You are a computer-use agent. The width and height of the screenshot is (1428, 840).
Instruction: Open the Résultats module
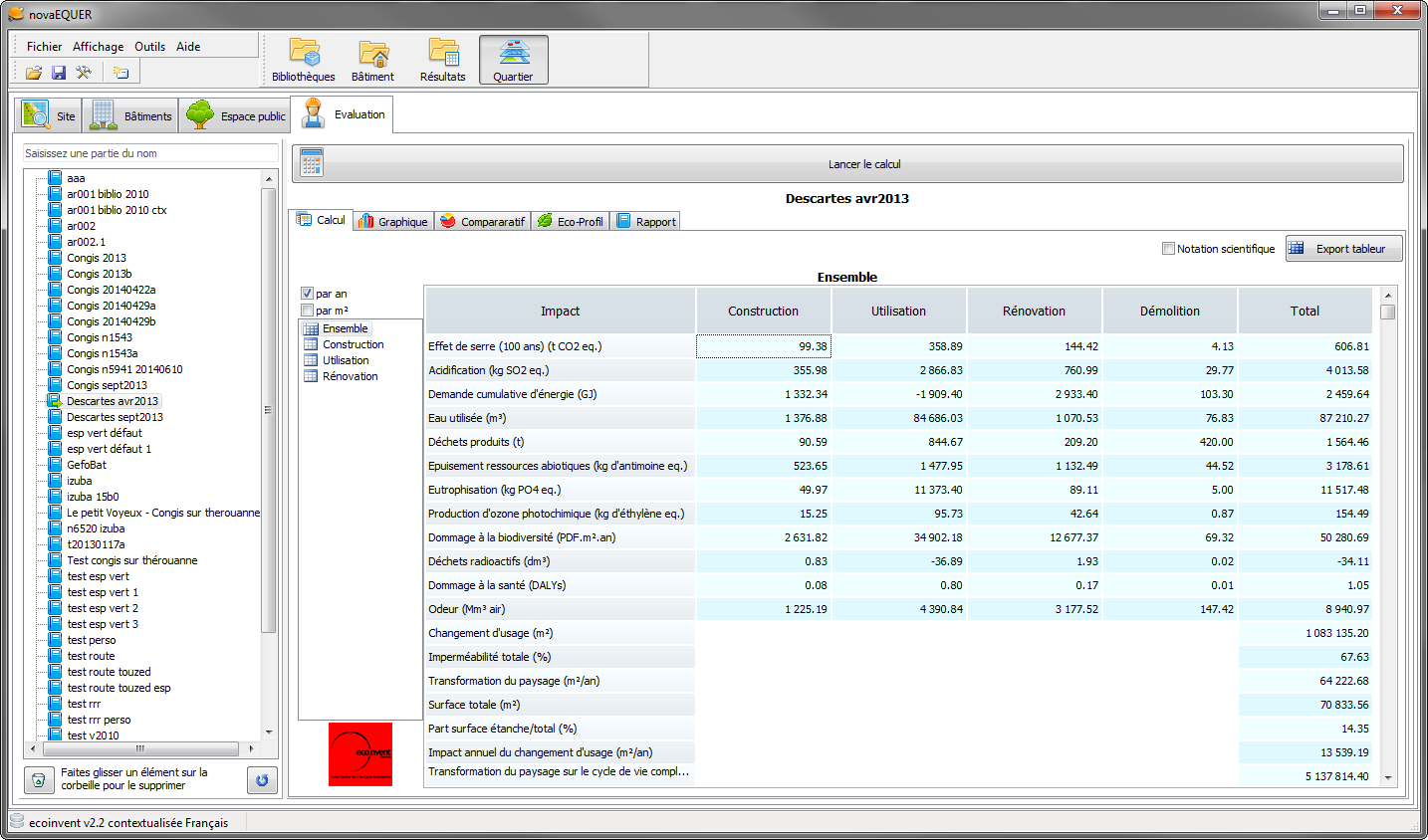click(x=443, y=60)
